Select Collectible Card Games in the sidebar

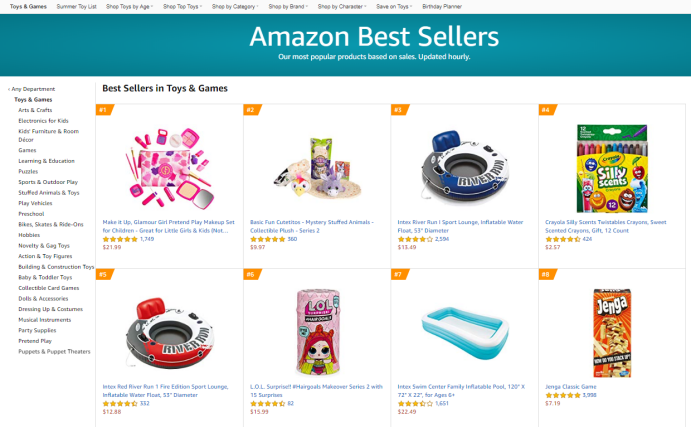47,288
